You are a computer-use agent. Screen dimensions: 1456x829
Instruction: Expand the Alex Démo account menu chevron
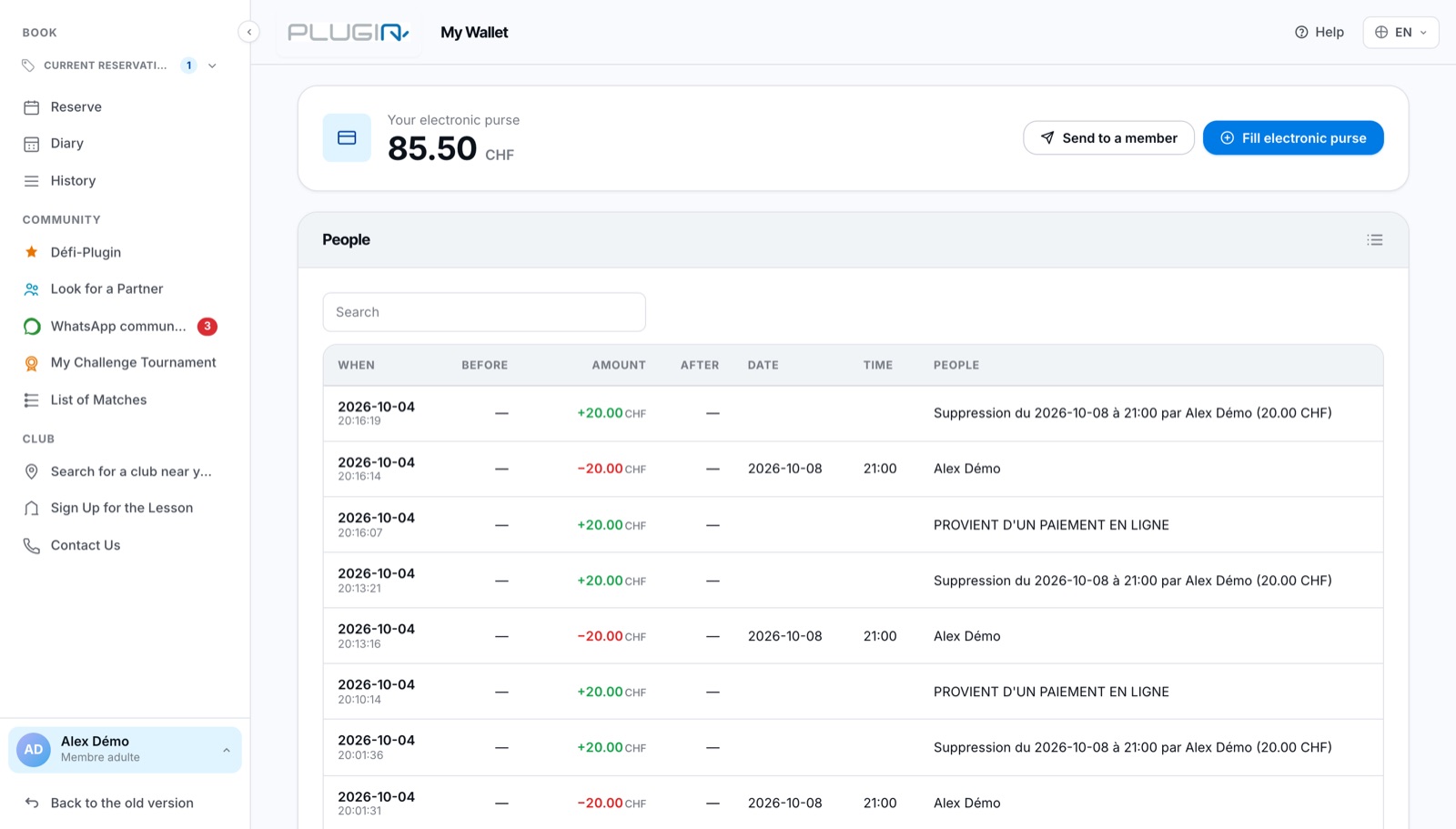[227, 750]
